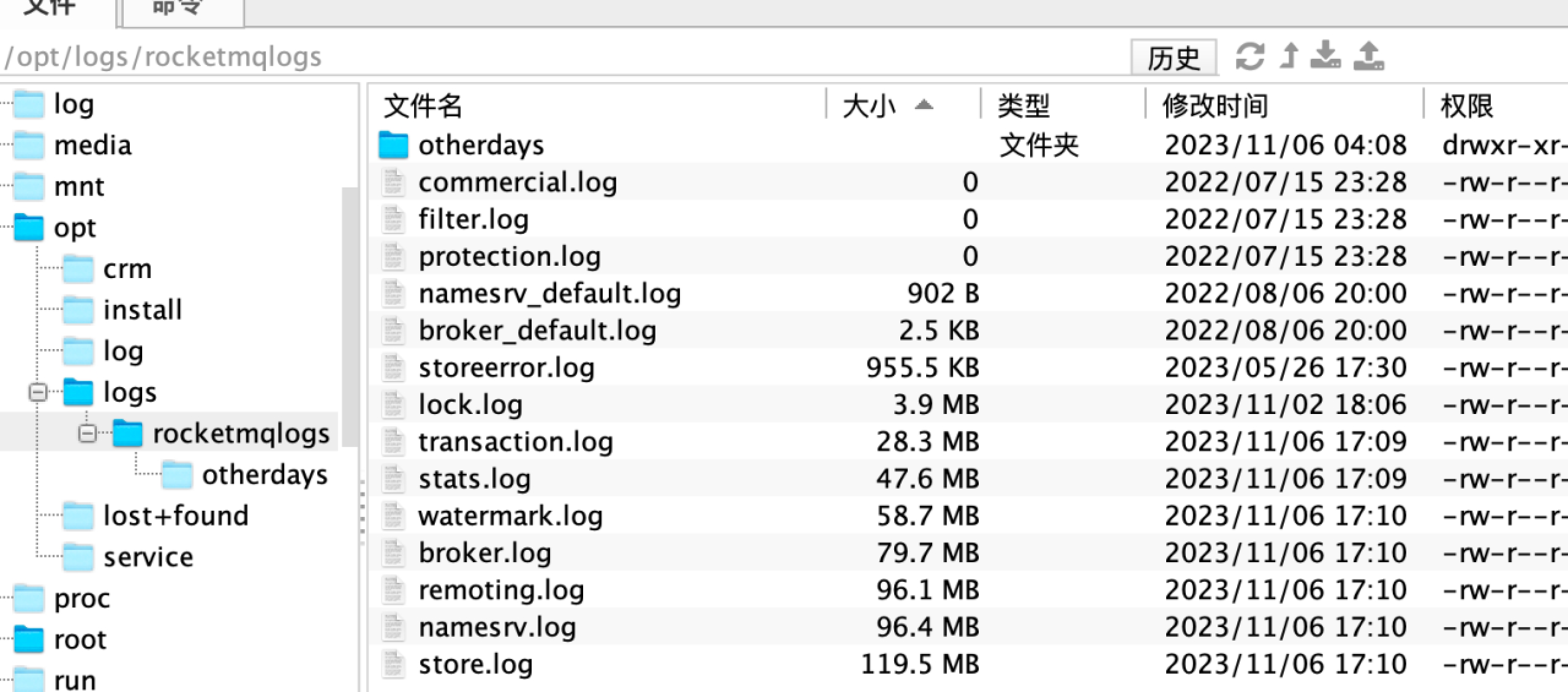Sort files by 修改时间 column
Image resolution: width=1568 pixels, height=692 pixels.
coord(1216,105)
